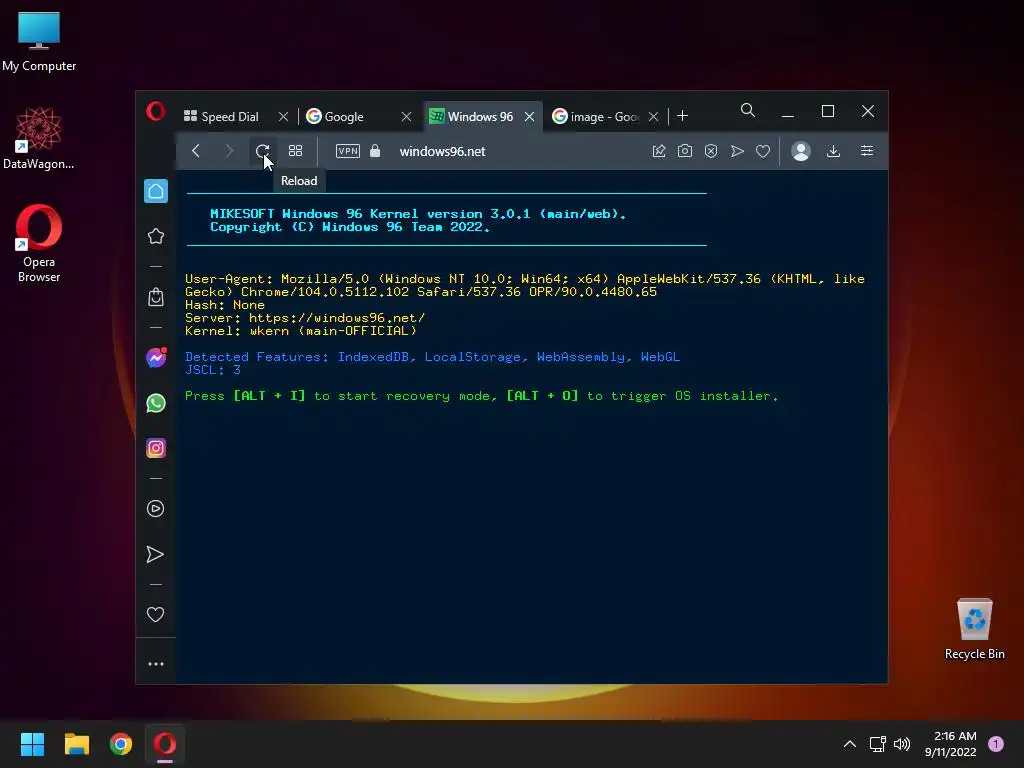Click the '[ALT + O]' OS installer text
Image resolution: width=1024 pixels, height=768 pixels.
click(542, 396)
